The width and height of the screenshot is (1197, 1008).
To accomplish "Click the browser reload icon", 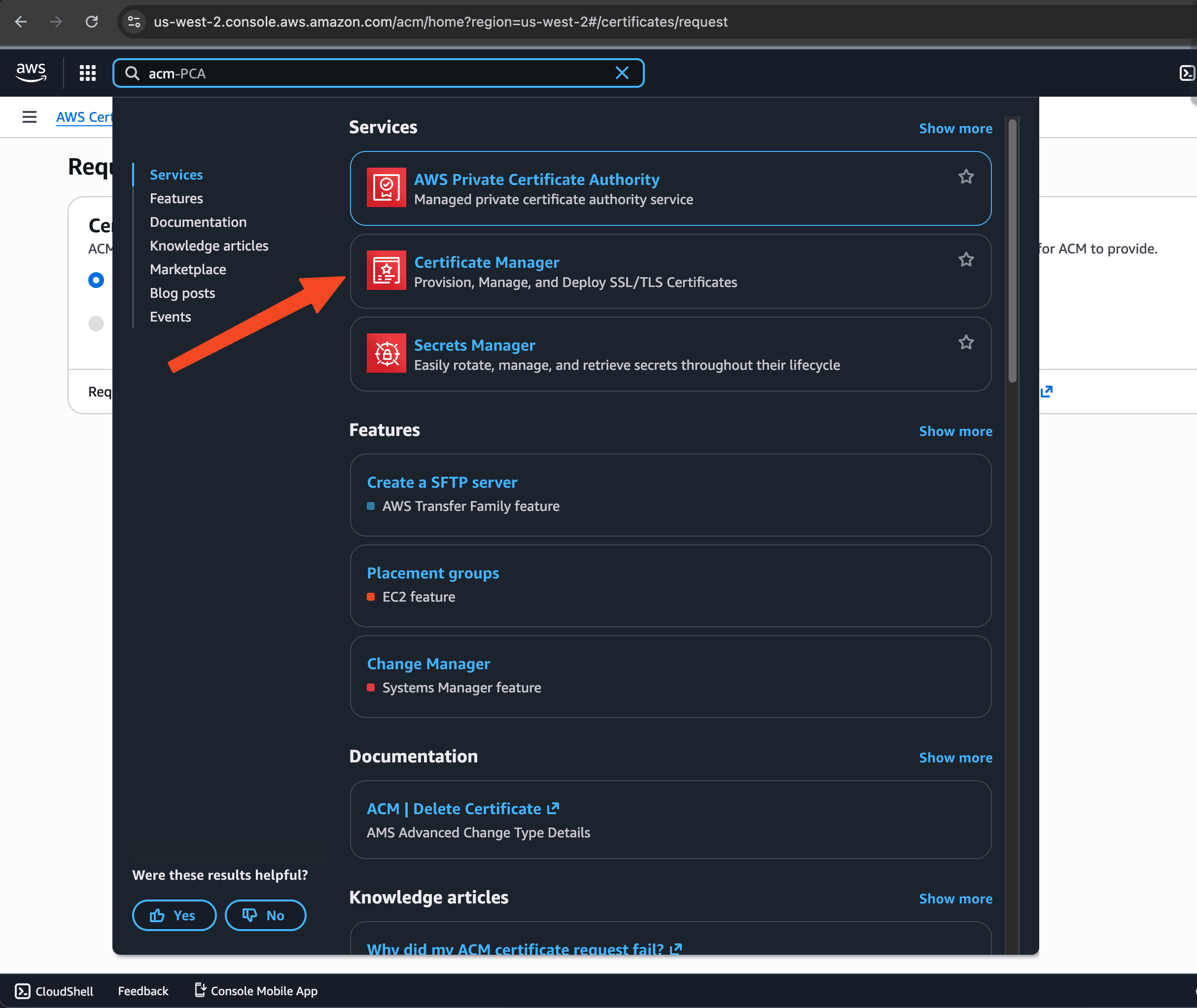I will point(91,22).
